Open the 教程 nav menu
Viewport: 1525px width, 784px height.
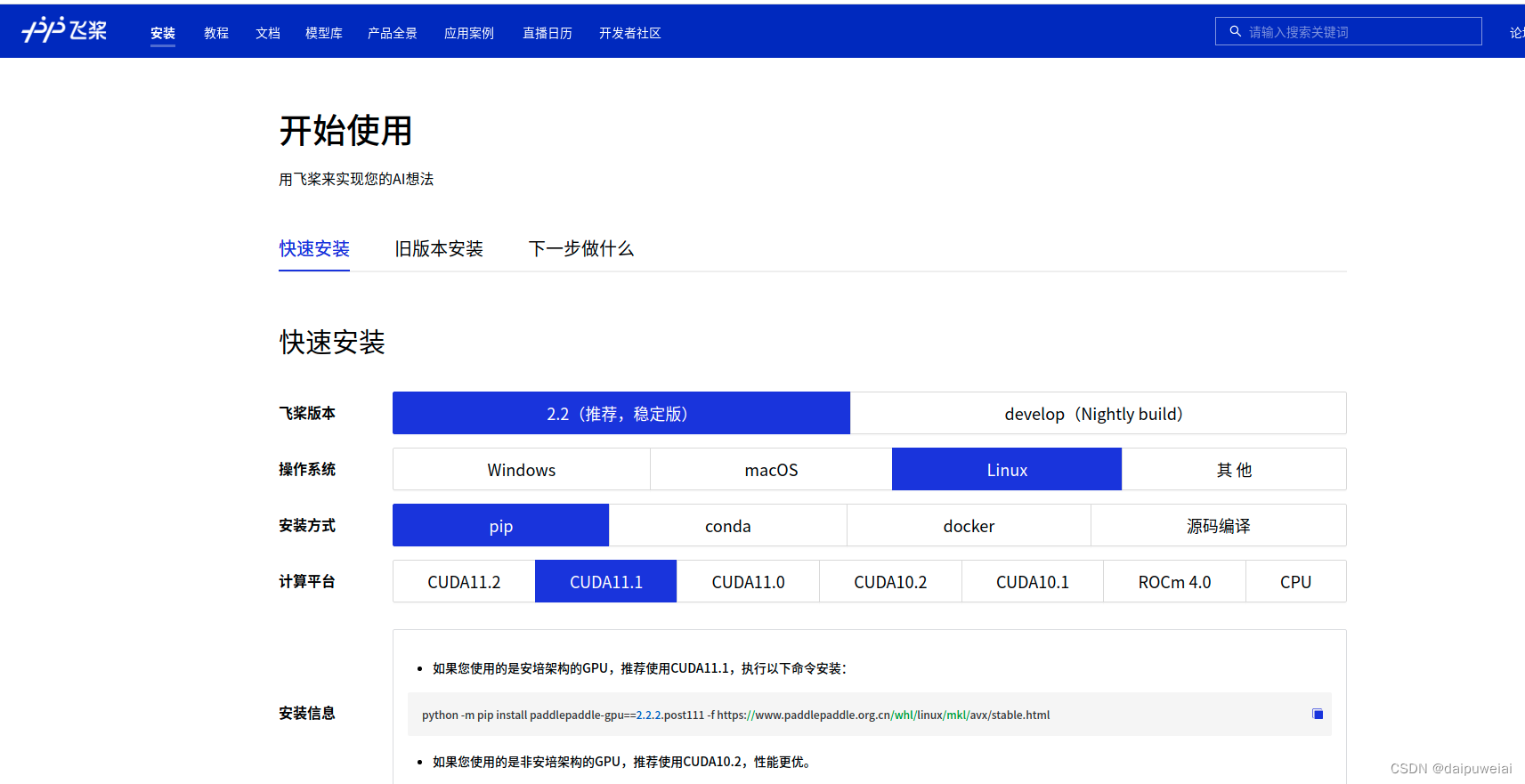click(216, 33)
